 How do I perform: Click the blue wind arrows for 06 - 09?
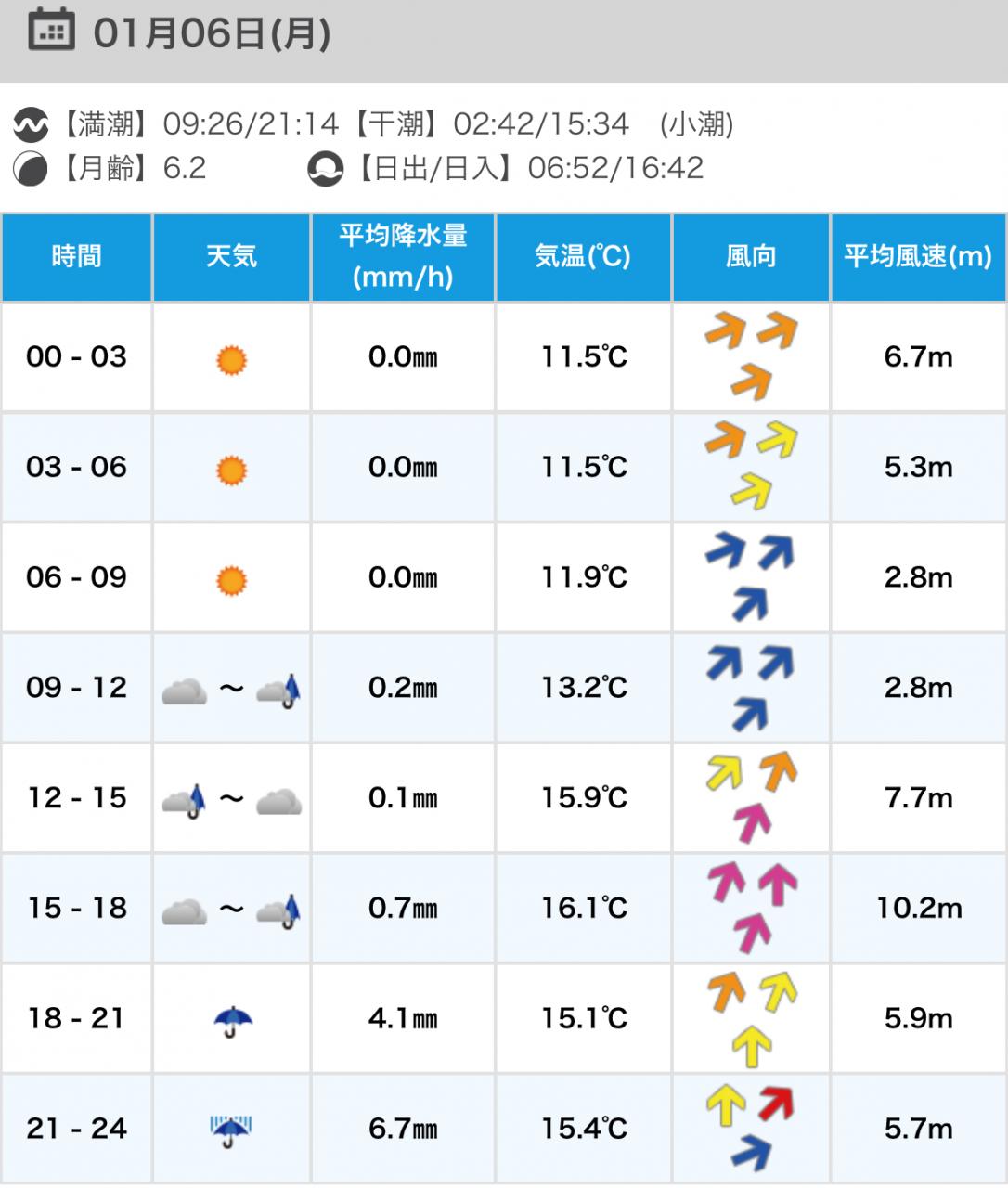tap(751, 577)
